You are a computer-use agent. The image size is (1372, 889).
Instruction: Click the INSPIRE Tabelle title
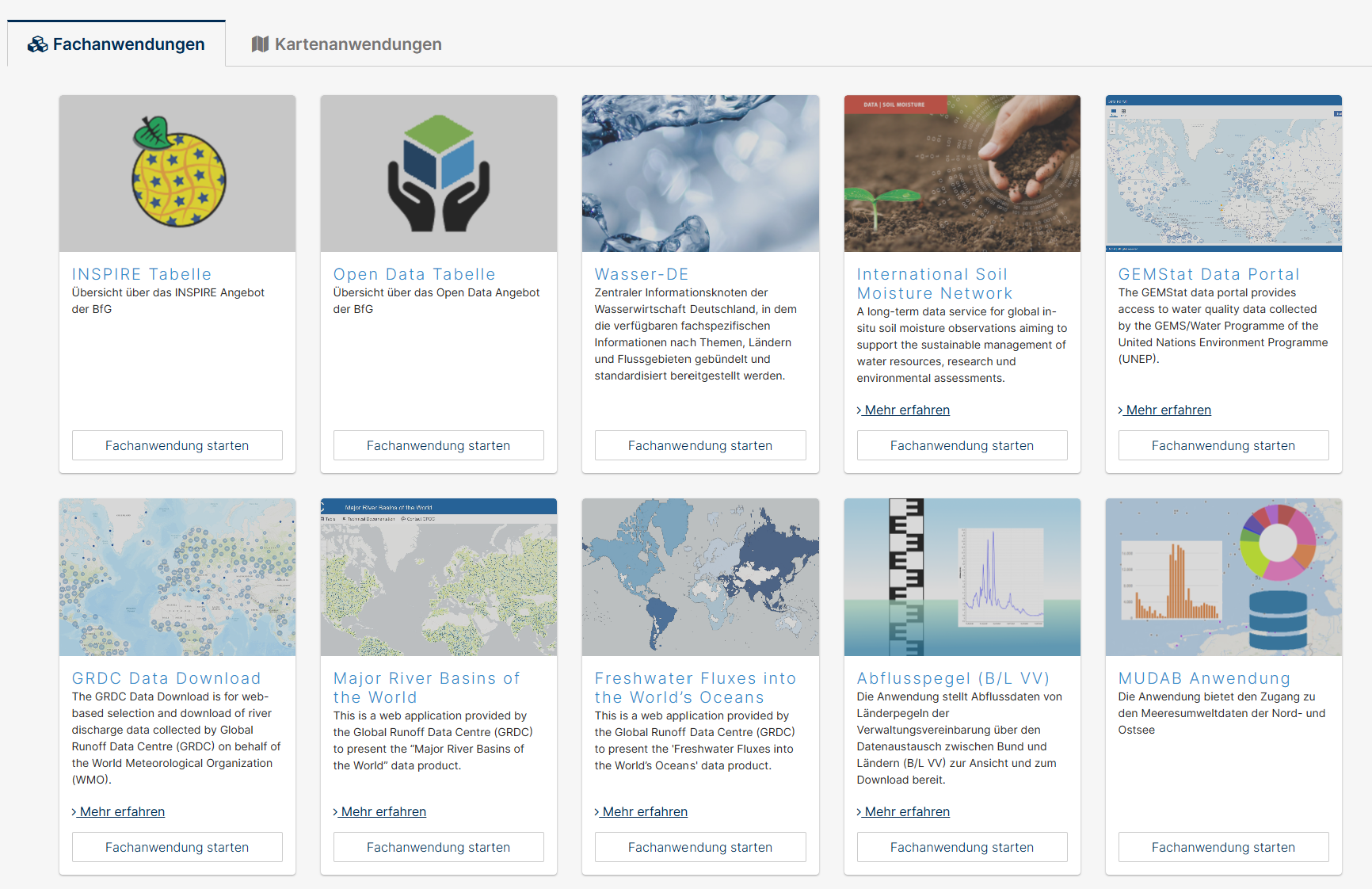[x=142, y=274]
